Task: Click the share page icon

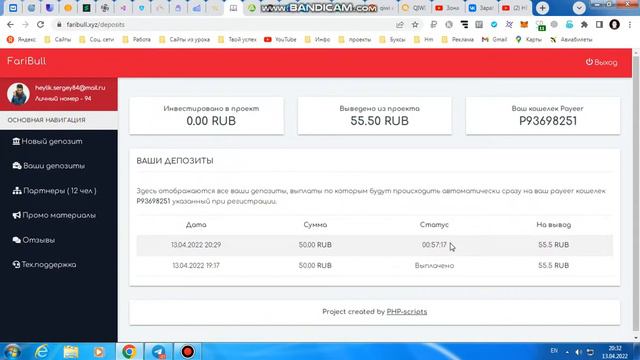Action: [x=400, y=24]
